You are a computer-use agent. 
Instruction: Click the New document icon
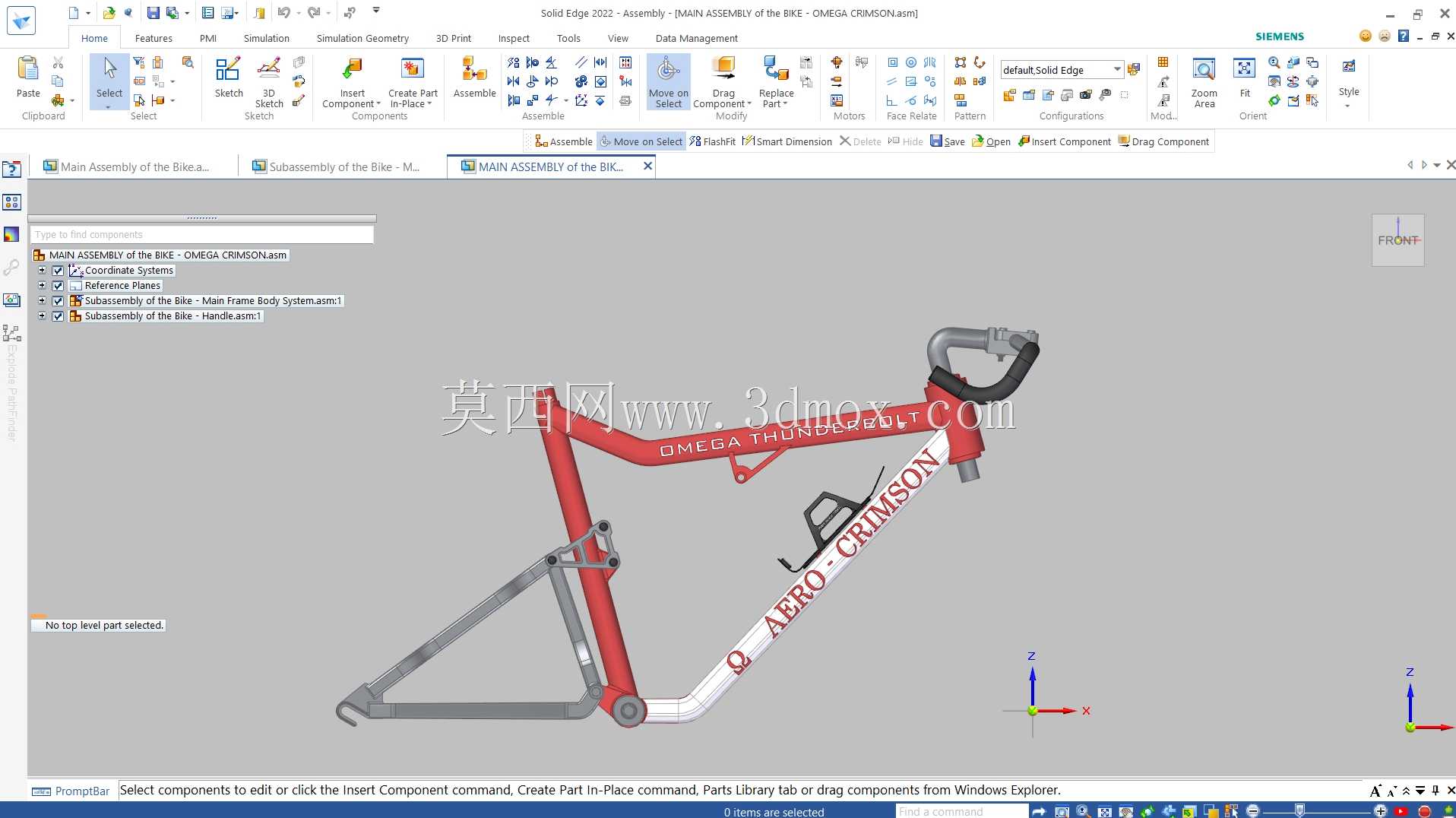pyautogui.click(x=74, y=13)
